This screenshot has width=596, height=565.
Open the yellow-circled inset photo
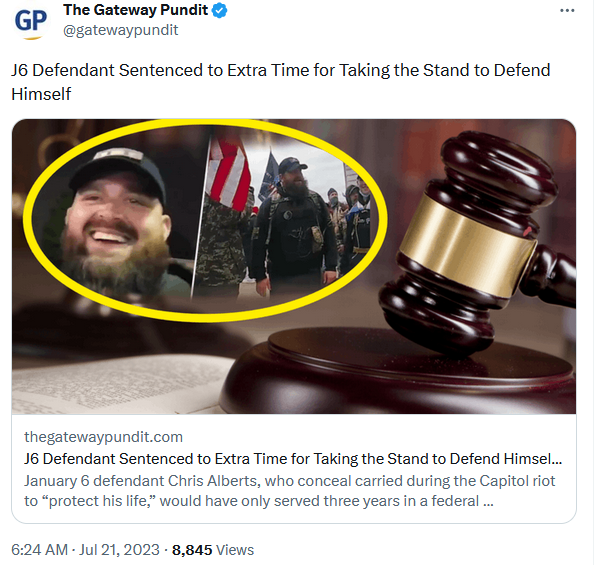[x=205, y=220]
